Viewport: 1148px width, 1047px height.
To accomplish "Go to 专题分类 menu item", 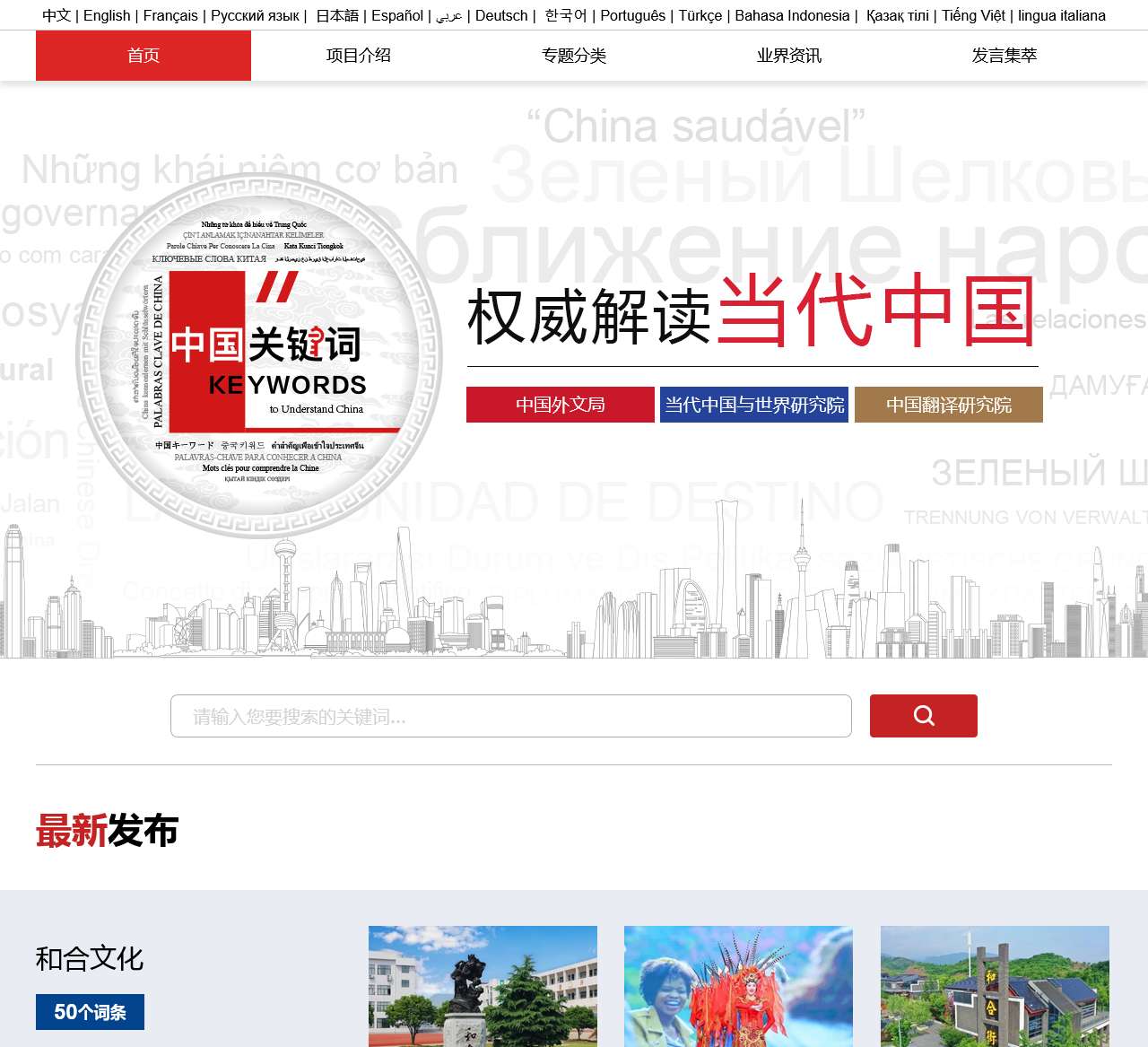I will click(x=574, y=56).
